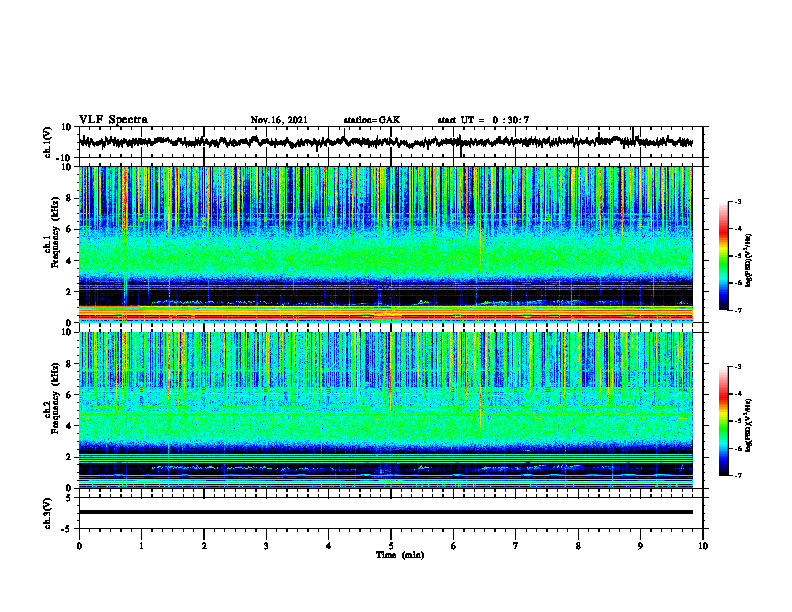Click inside the ch.2 spectrogram panel
The image size is (792, 612).
[386, 410]
